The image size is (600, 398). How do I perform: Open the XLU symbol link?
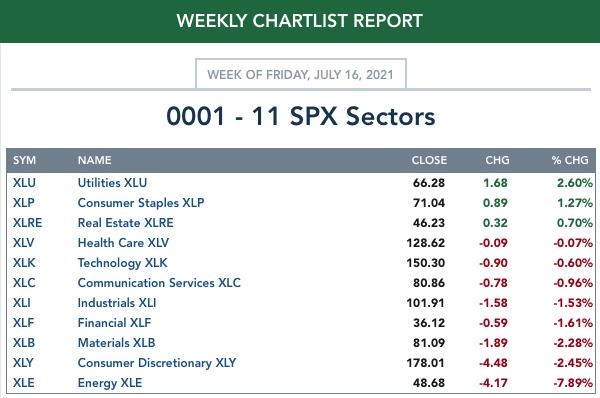(x=24, y=183)
